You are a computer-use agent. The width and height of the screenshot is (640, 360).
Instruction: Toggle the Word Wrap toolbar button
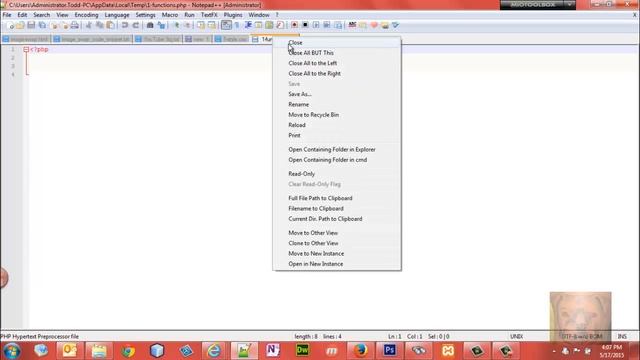[x=226, y=25]
